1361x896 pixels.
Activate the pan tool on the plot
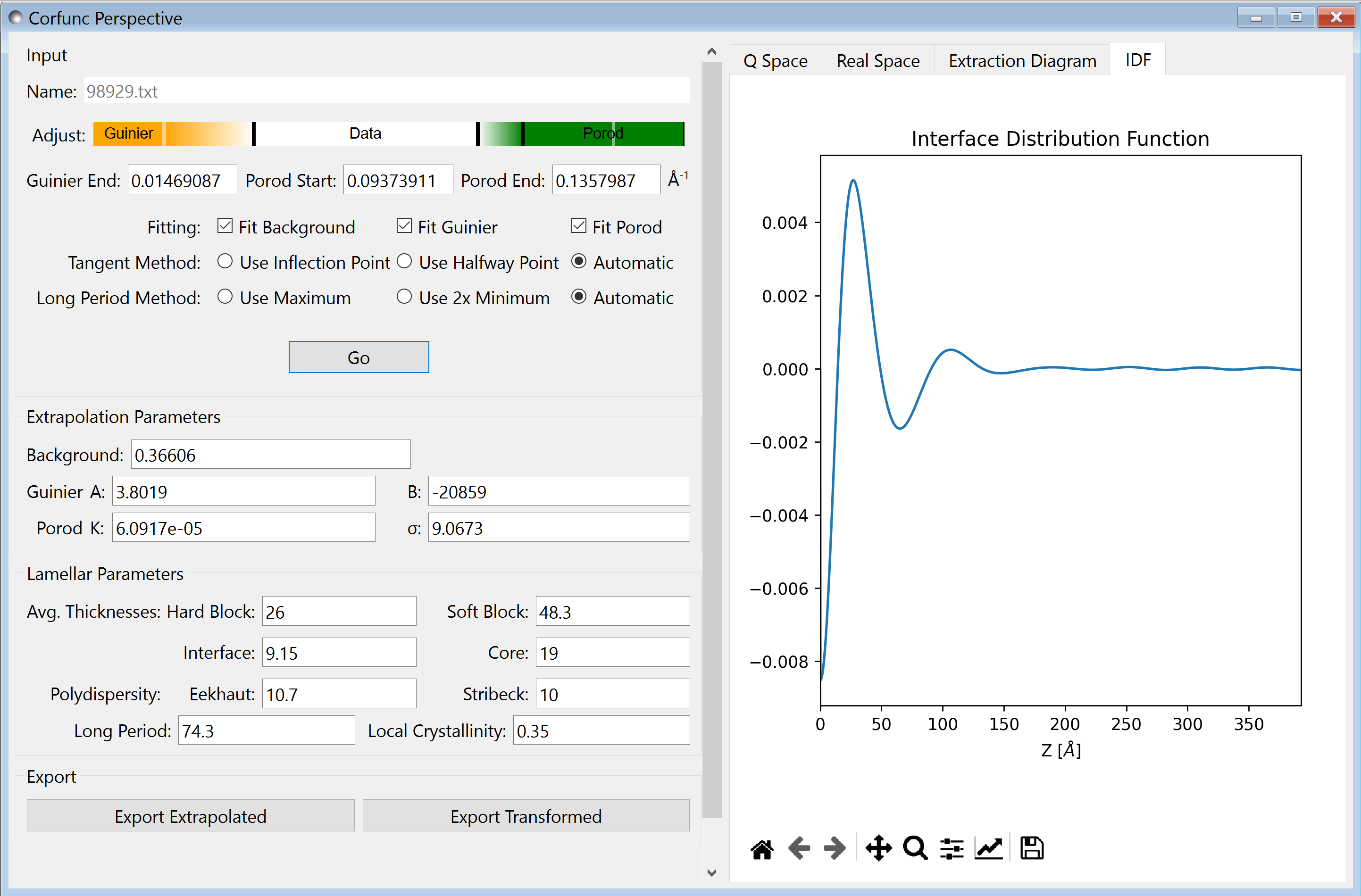click(878, 848)
